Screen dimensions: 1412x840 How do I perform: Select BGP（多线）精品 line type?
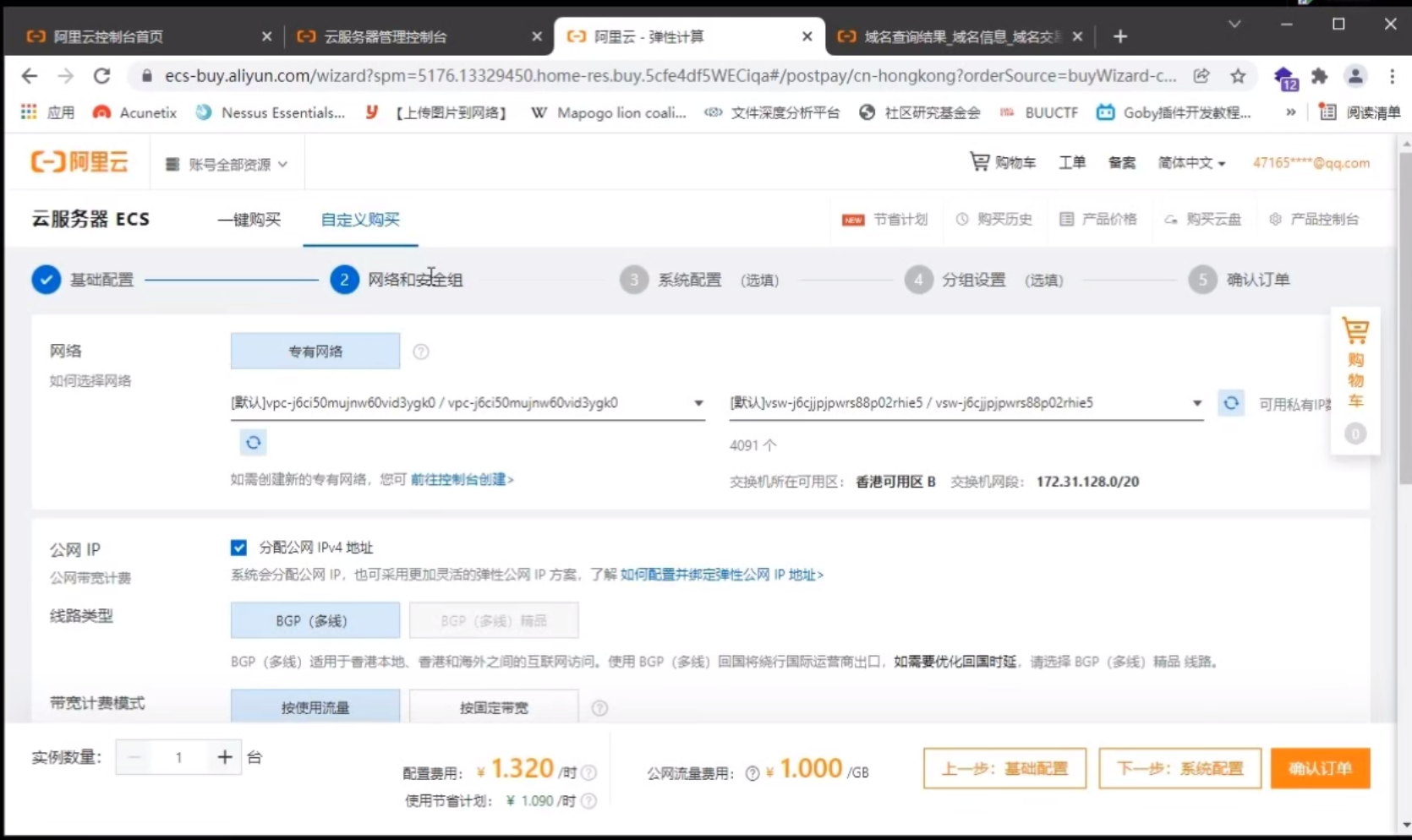click(494, 620)
